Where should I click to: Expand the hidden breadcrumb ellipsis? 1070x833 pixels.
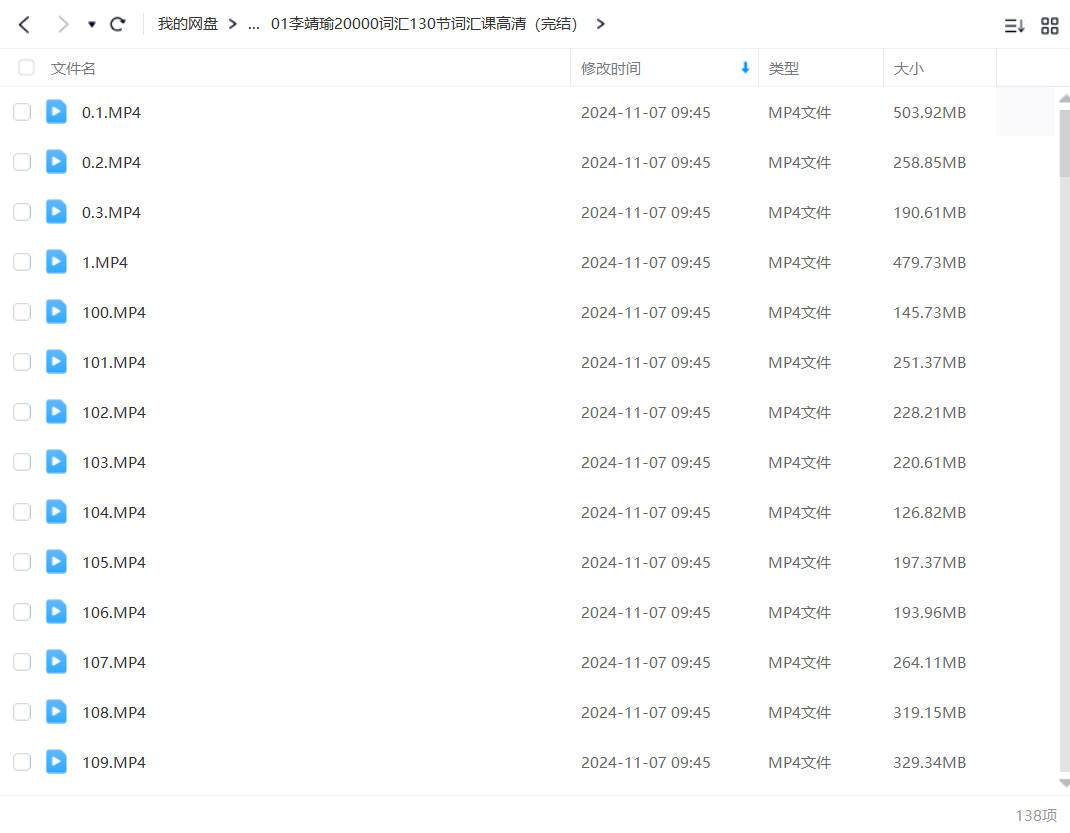click(253, 25)
